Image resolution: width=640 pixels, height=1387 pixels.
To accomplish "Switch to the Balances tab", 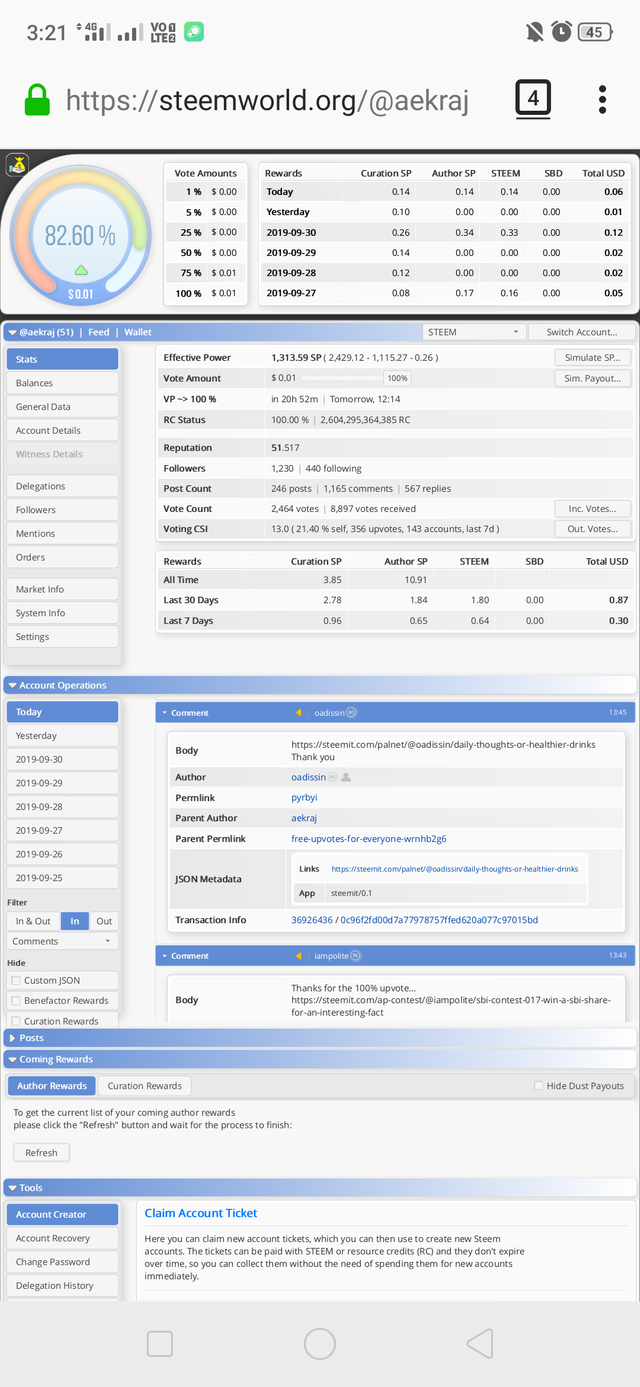I will coord(62,383).
